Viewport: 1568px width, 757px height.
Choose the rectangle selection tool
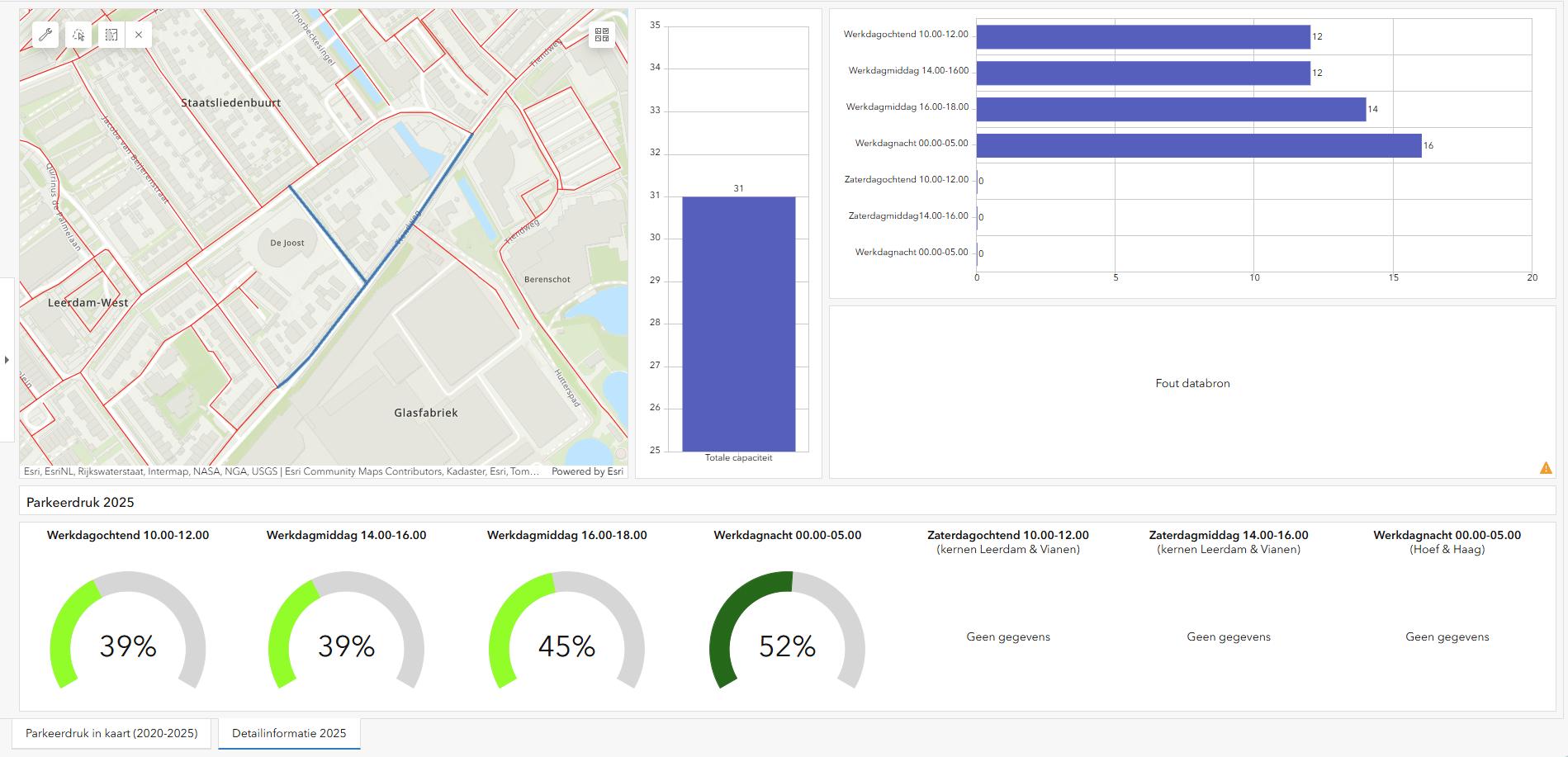pyautogui.click(x=111, y=35)
